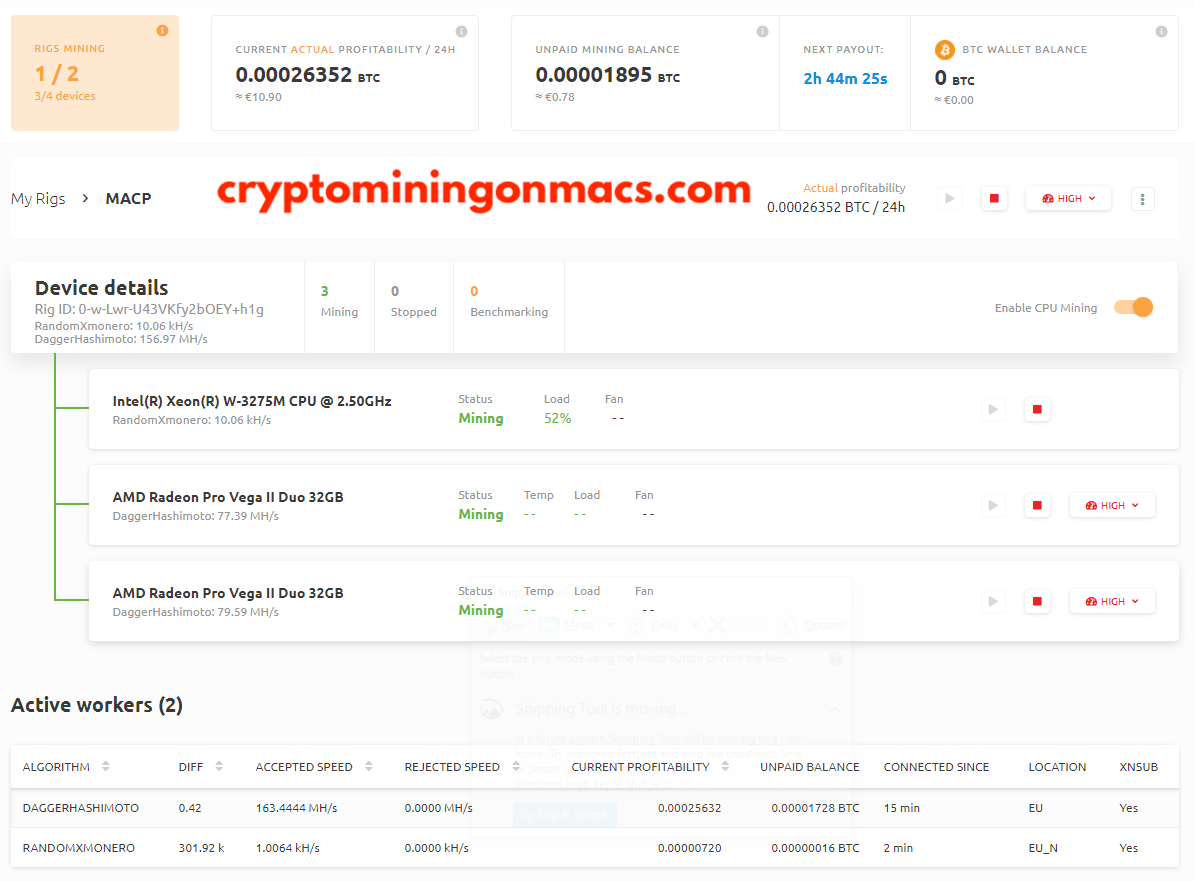Click the BTC wallet balance 0 BTC value
1195x881 pixels.
point(954,78)
